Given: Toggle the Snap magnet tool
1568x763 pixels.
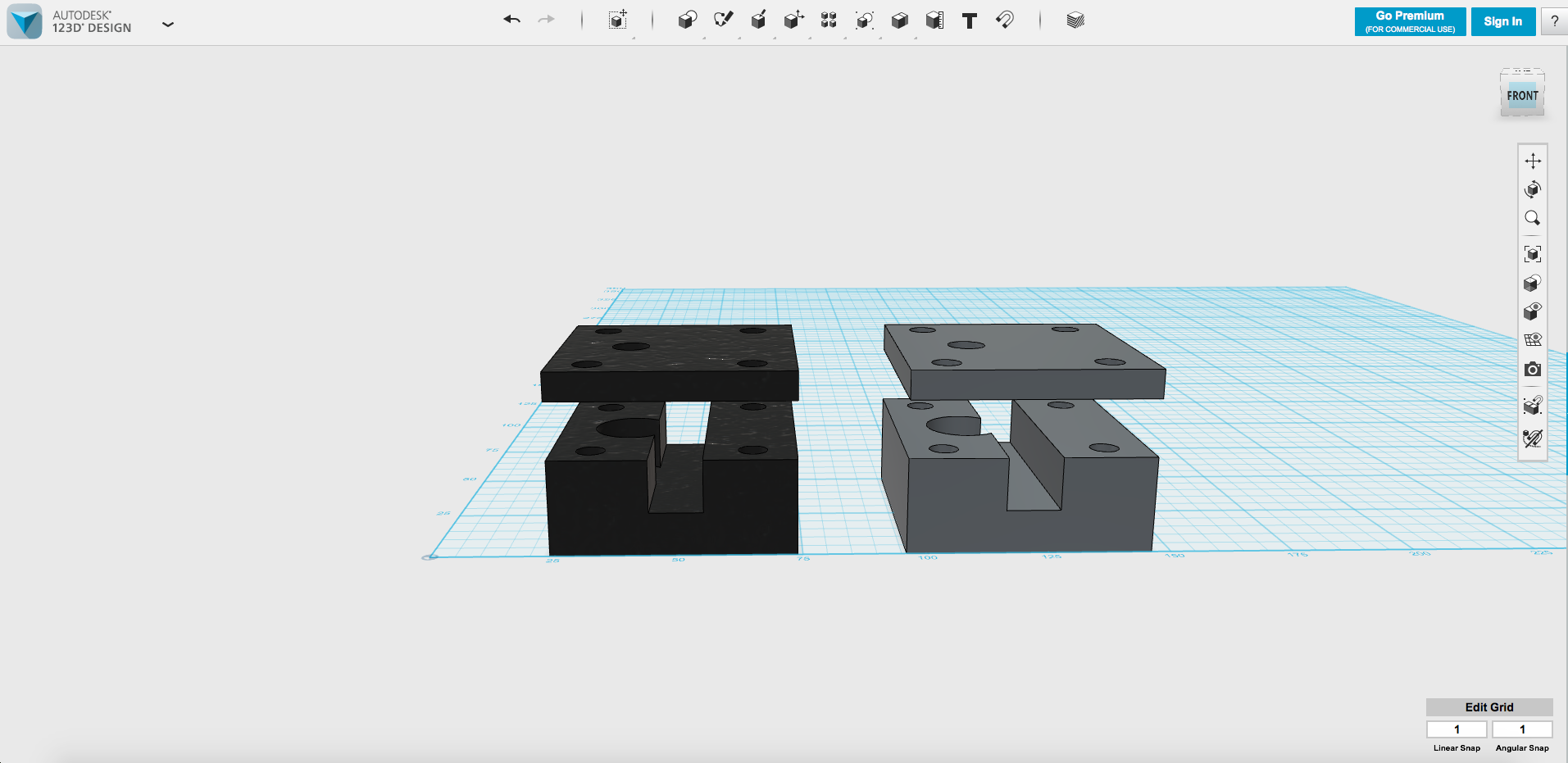Looking at the screenshot, I should pyautogui.click(x=1005, y=20).
